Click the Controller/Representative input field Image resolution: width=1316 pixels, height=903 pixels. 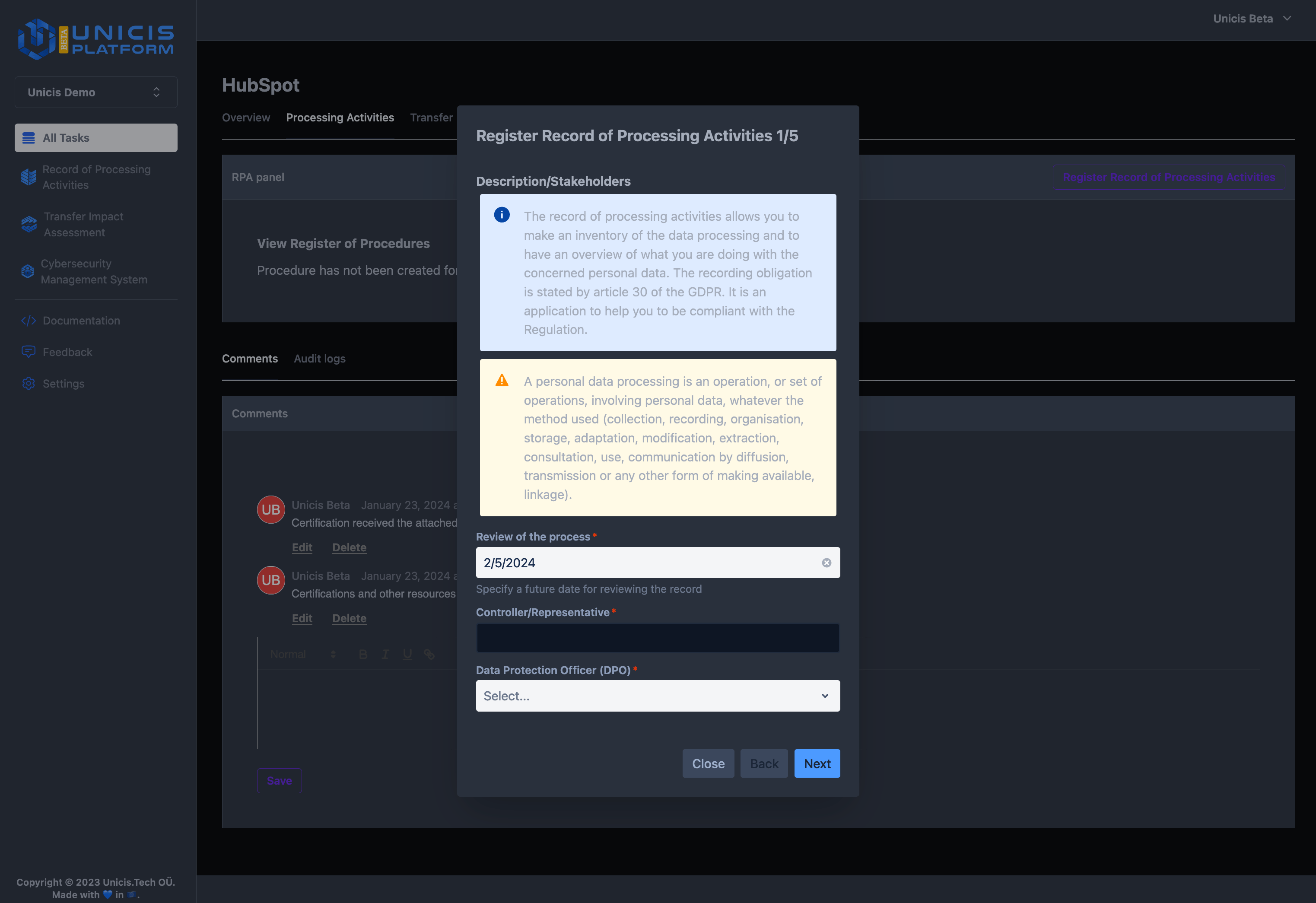point(657,637)
